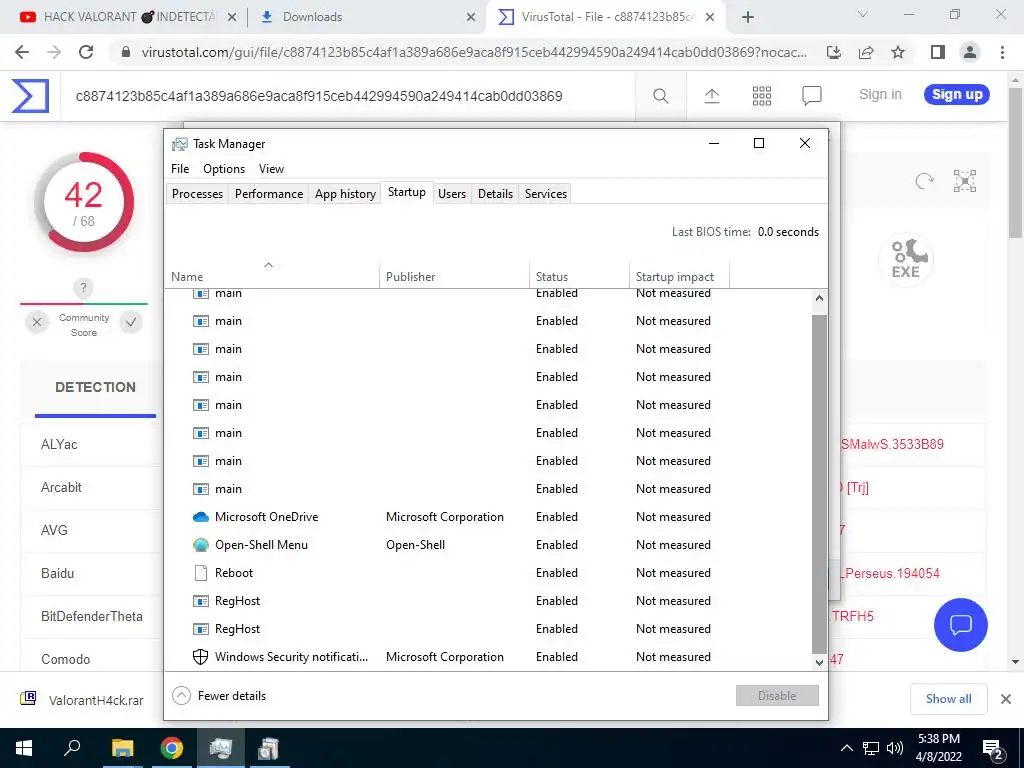Click the install app icon in address bar
This screenshot has width=1024, height=768.
(834, 52)
